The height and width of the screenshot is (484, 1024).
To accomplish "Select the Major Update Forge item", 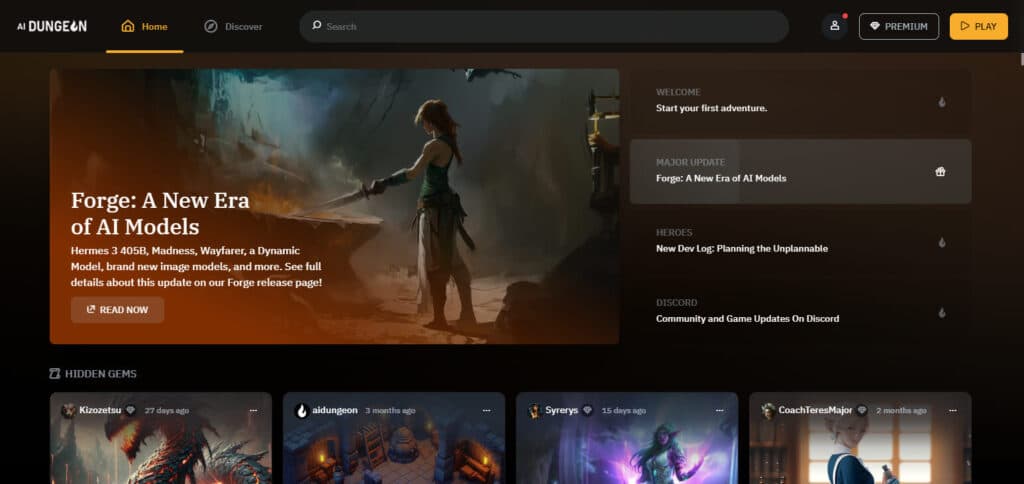I will (x=800, y=170).
